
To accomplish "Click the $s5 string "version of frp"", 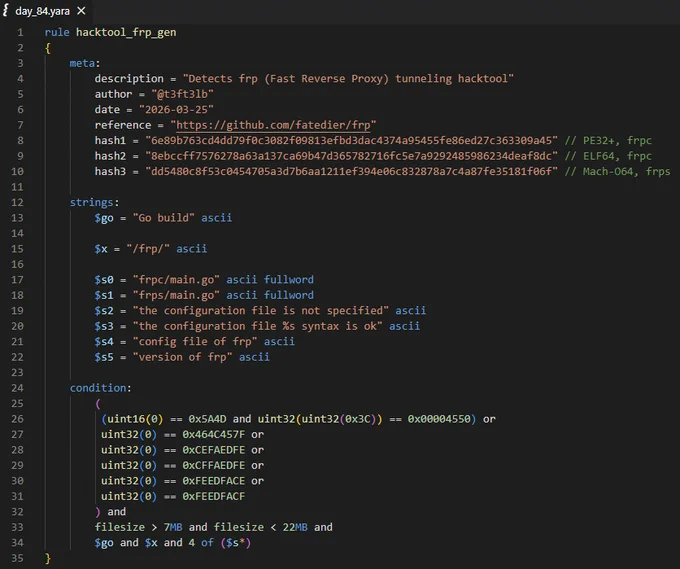I will [x=183, y=357].
